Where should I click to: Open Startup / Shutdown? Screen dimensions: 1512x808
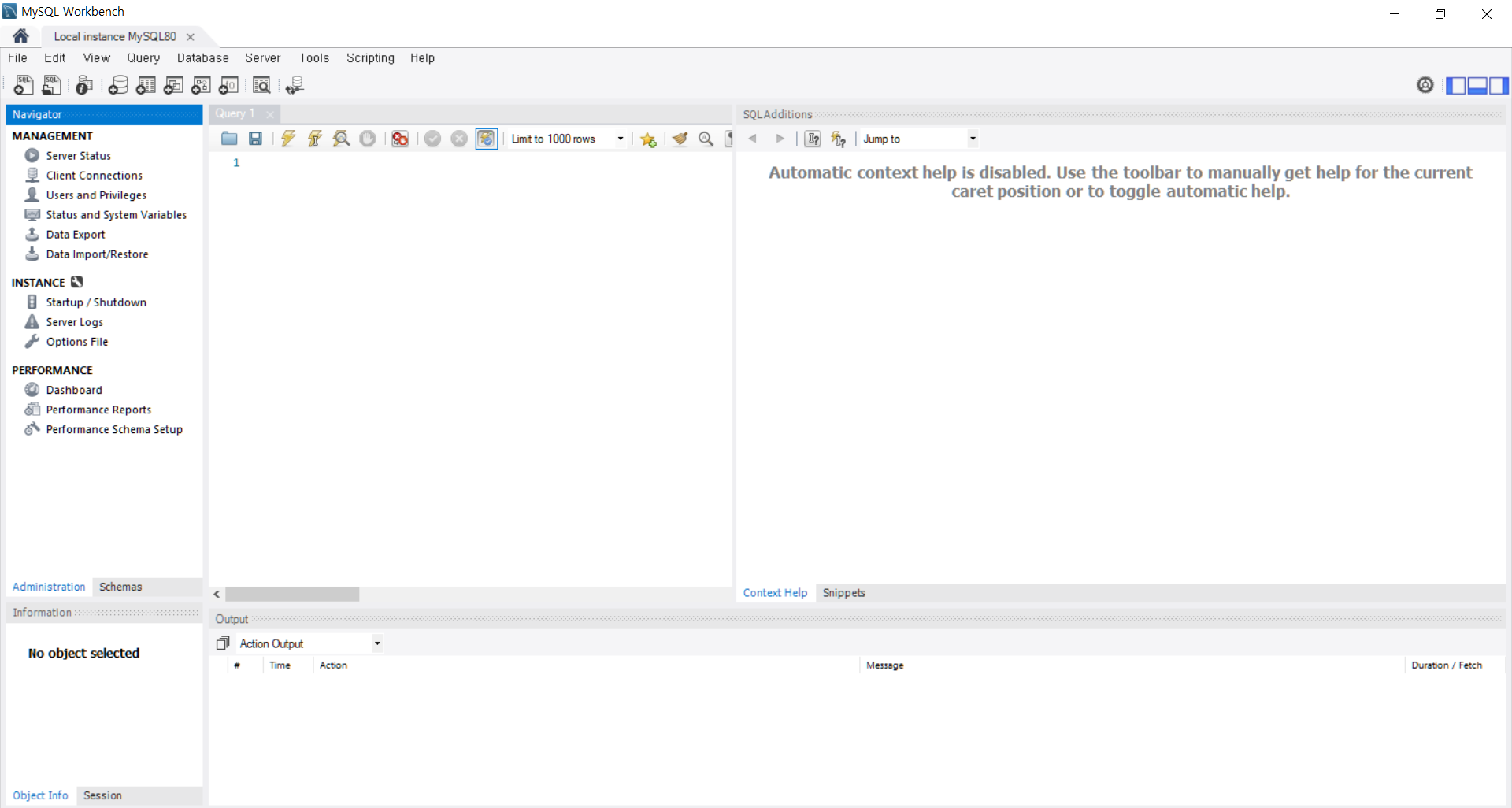click(96, 302)
